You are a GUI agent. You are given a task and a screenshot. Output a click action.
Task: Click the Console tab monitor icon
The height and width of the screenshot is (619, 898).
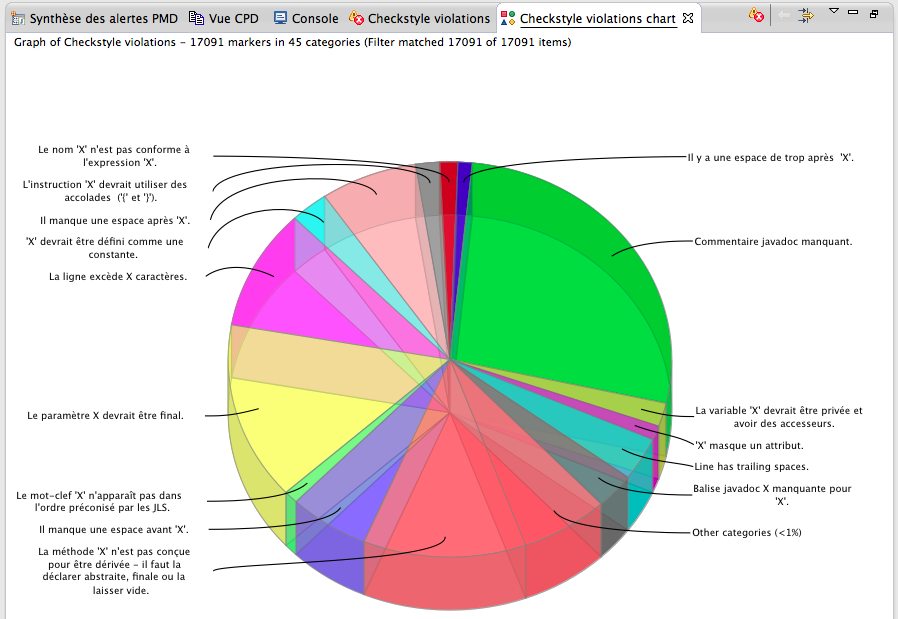[281, 18]
